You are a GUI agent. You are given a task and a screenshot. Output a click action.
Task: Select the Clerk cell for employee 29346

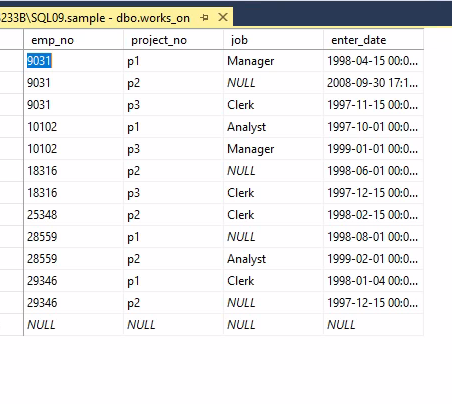pyautogui.click(x=273, y=281)
